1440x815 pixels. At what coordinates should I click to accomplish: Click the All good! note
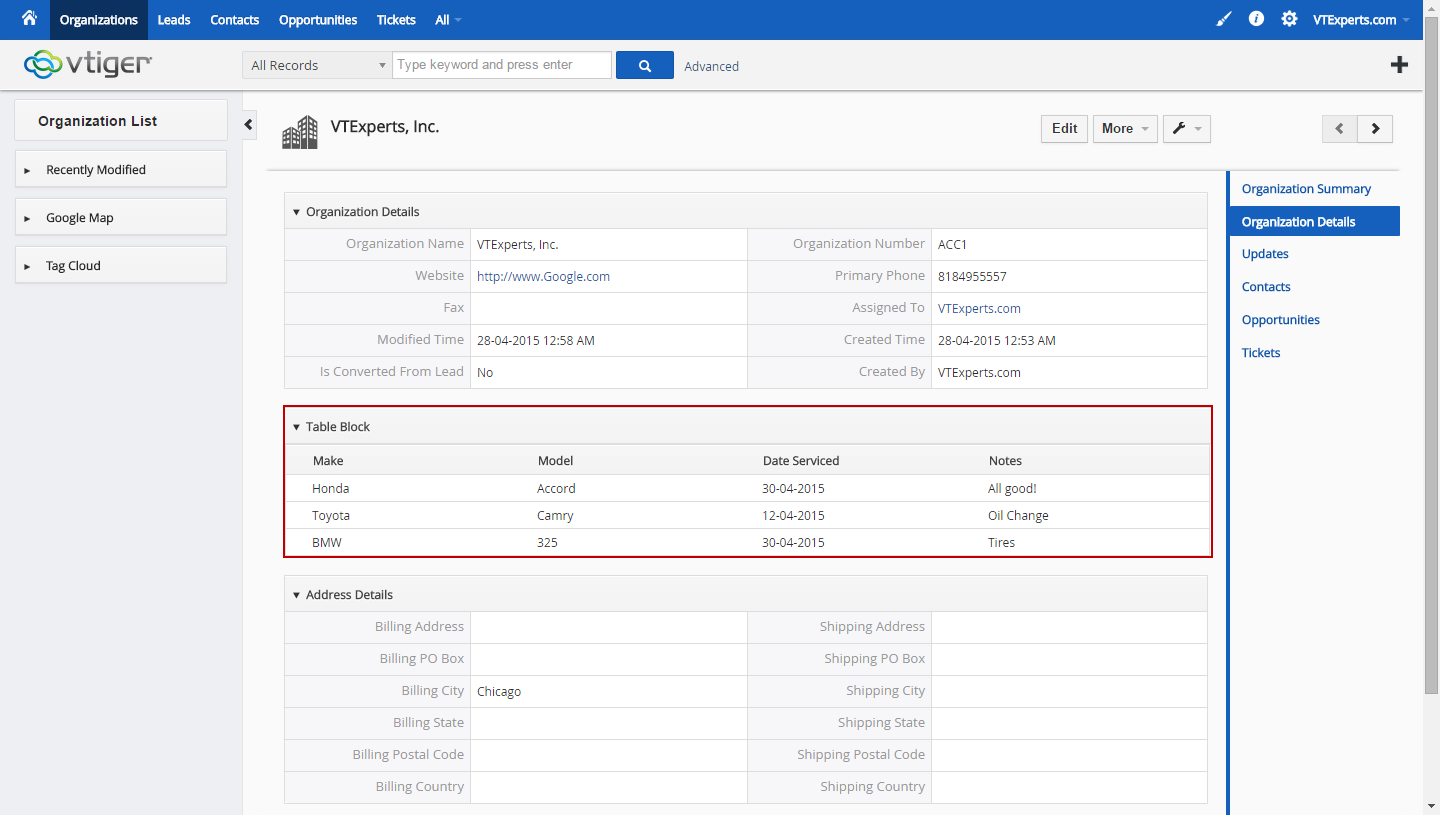click(1012, 488)
